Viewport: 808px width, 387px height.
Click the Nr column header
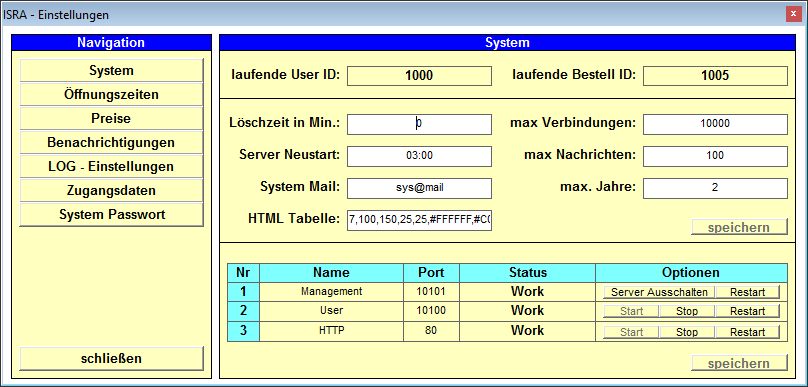click(243, 273)
